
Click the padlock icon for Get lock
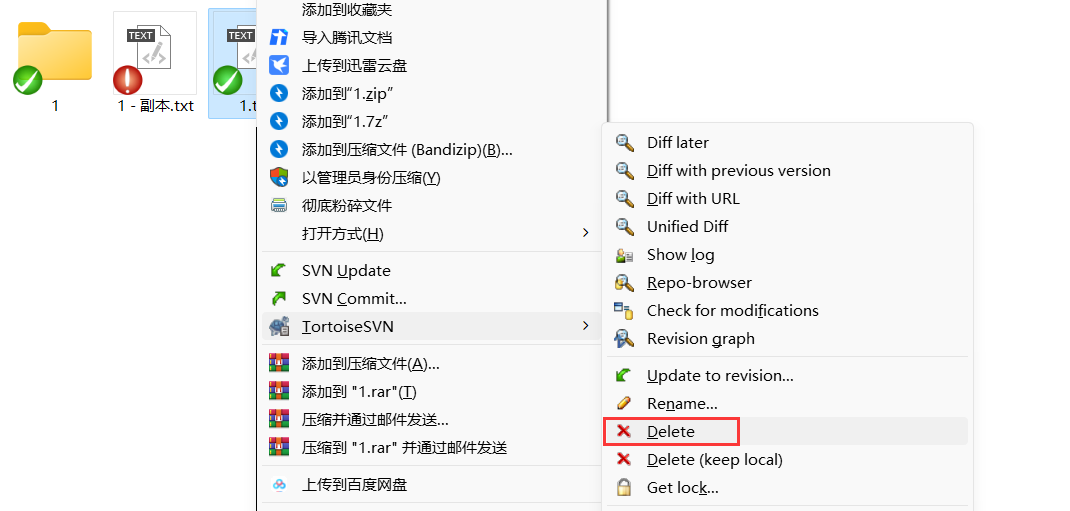point(624,488)
